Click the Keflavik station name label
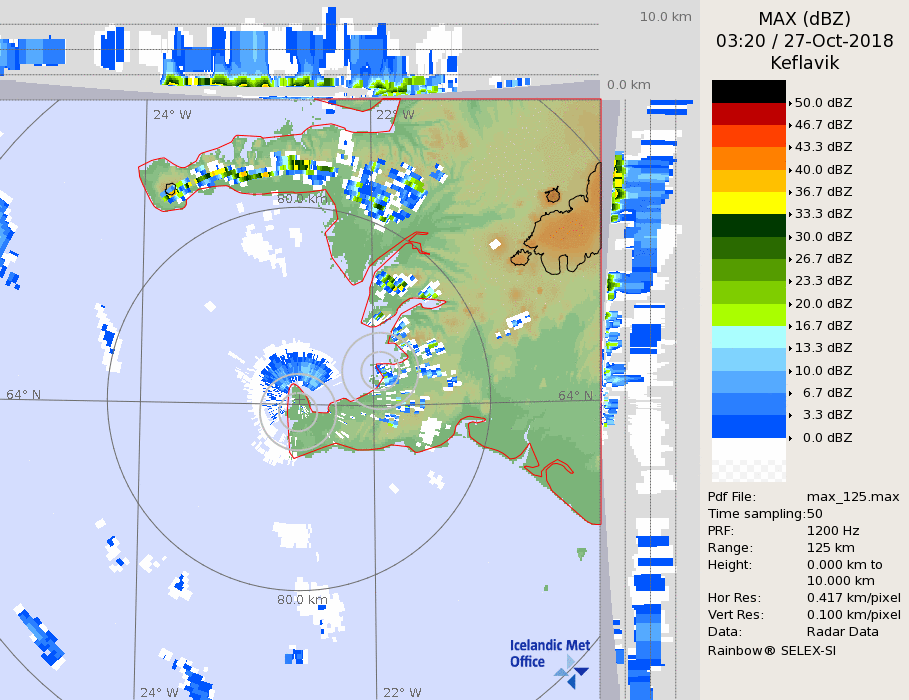909x700 pixels. 804,63
